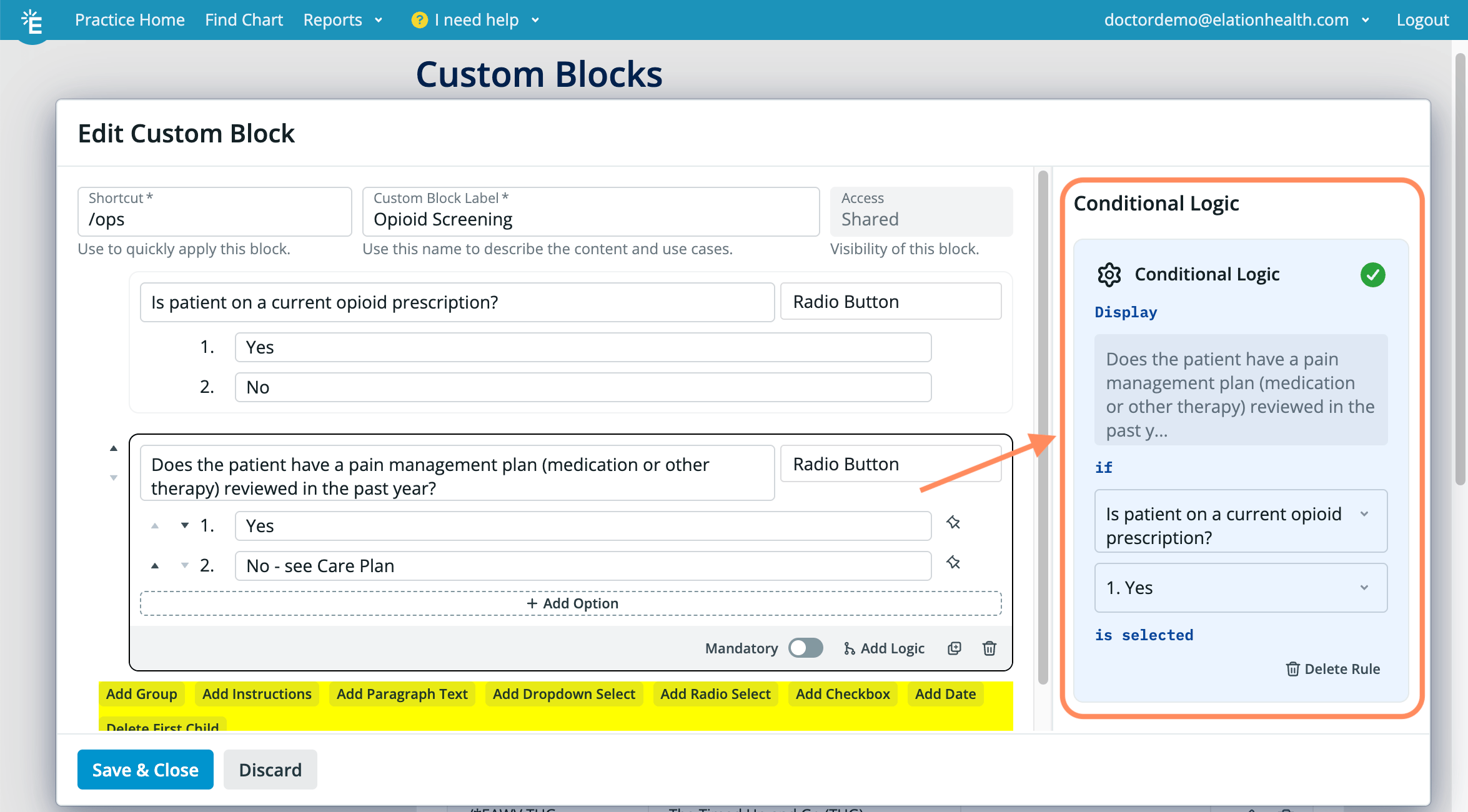
Task: Click the yellow help question mark icon
Action: click(419, 20)
